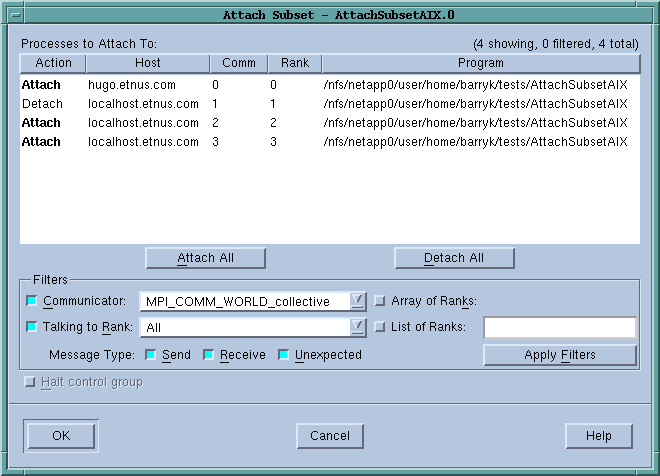Toggle the Communicator filter checkbox
The width and height of the screenshot is (660, 476).
[31, 301]
